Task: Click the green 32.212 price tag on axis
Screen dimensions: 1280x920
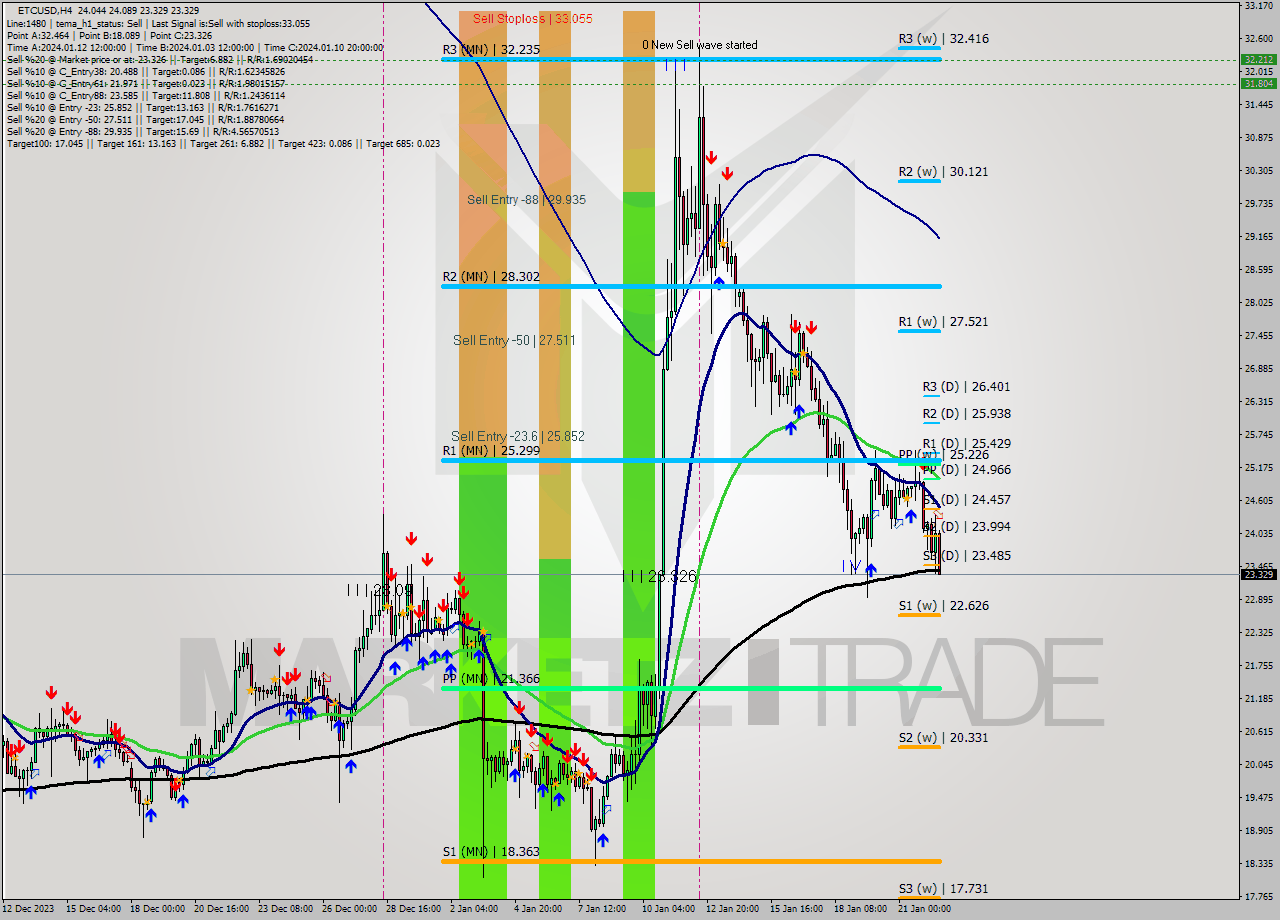Action: click(1258, 60)
